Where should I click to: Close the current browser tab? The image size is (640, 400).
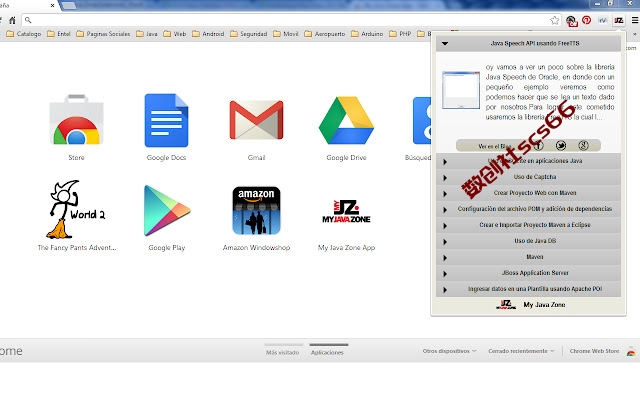point(52,5)
